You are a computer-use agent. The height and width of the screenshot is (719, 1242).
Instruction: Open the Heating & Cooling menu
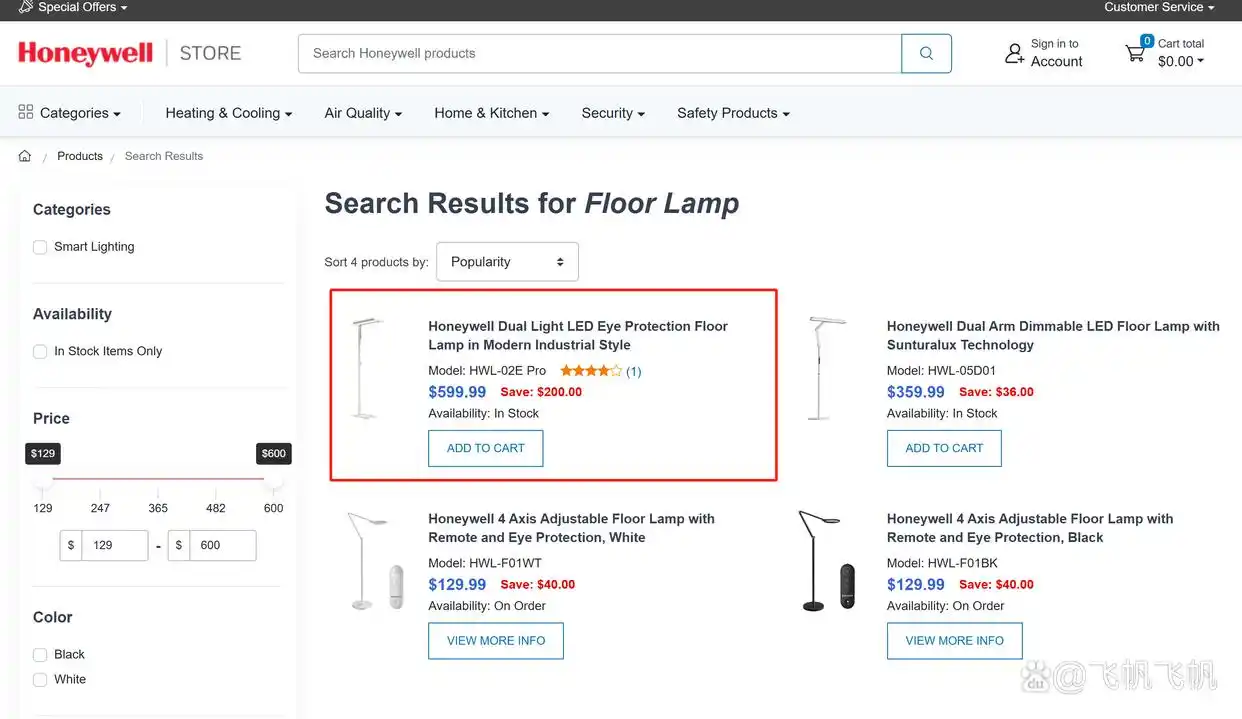click(x=228, y=113)
